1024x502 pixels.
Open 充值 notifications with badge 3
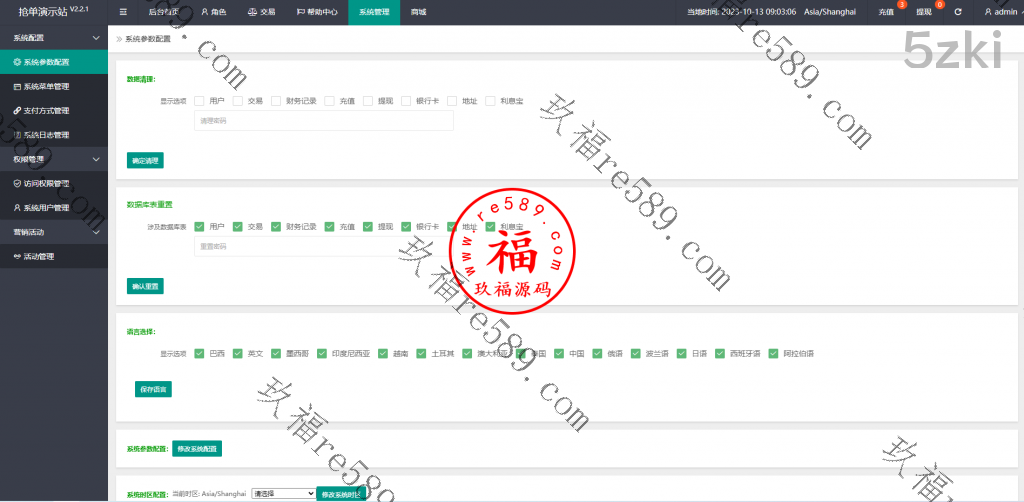886,12
